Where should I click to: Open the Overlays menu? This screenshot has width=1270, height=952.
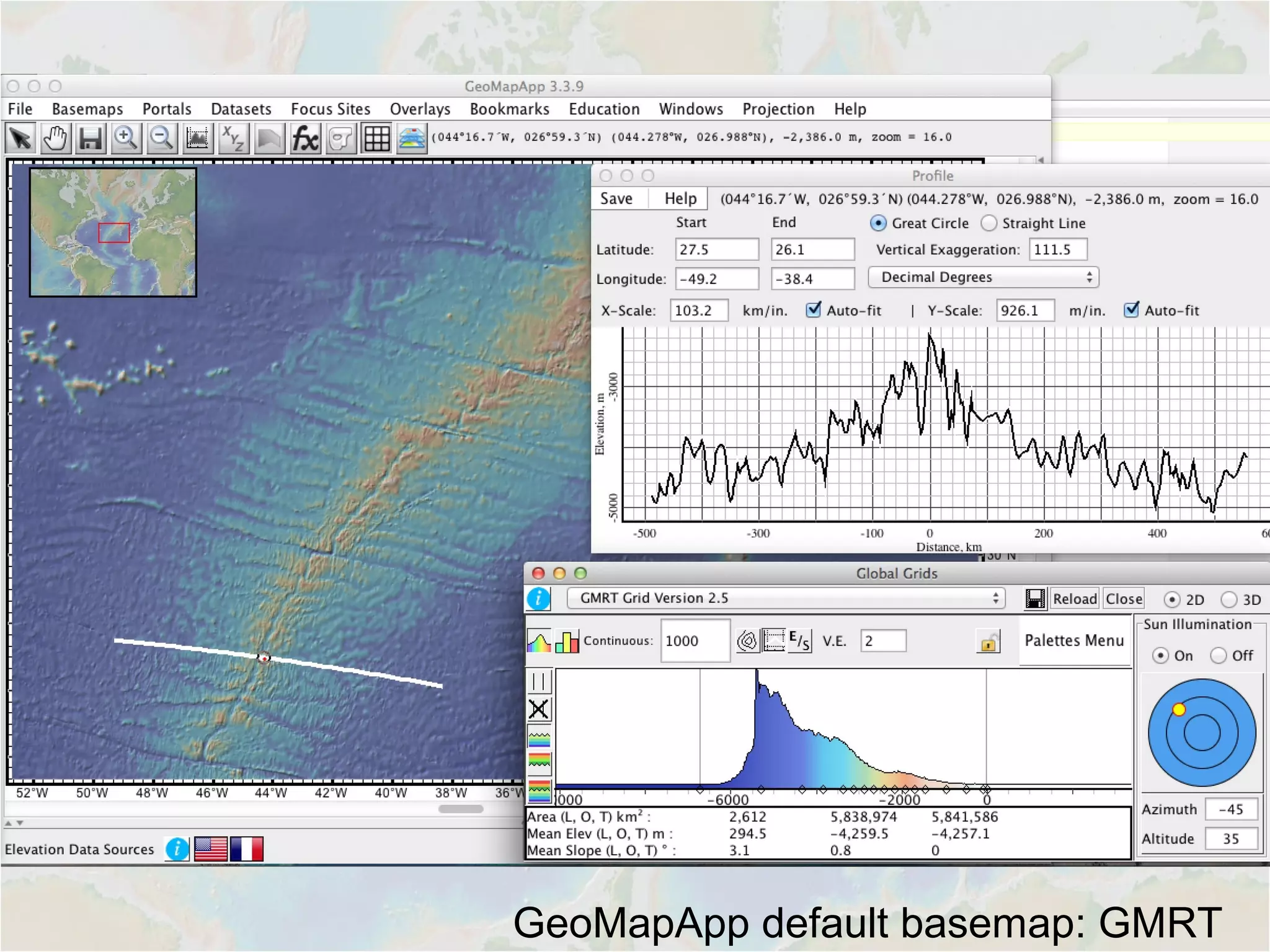(x=420, y=109)
